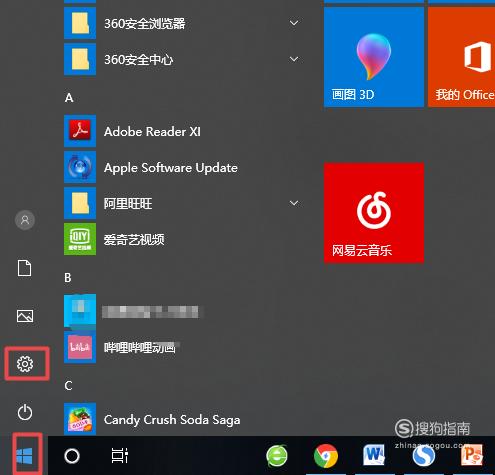Select the 阿里旺旺 label

(128, 203)
